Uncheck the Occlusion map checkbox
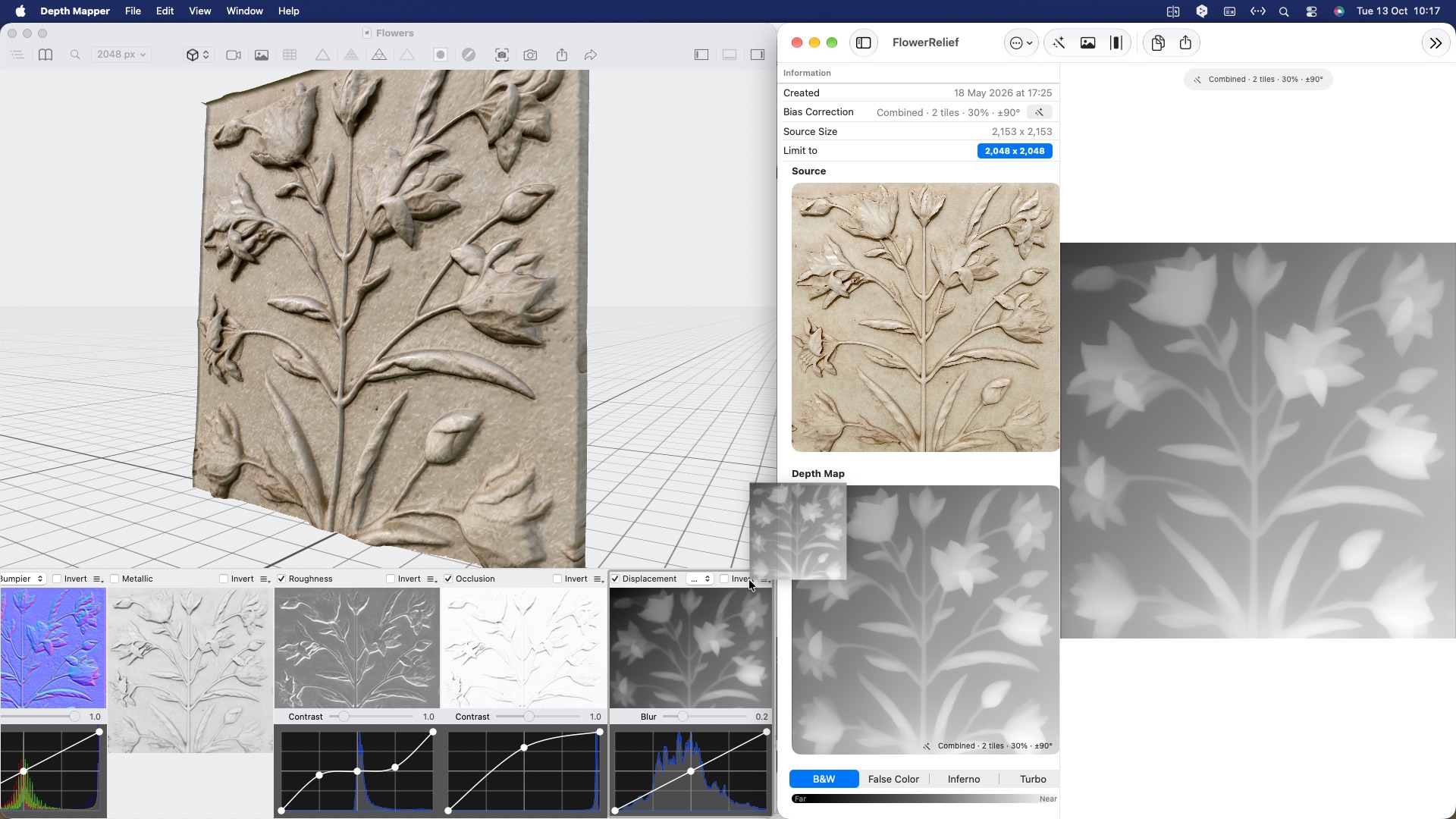 click(448, 579)
